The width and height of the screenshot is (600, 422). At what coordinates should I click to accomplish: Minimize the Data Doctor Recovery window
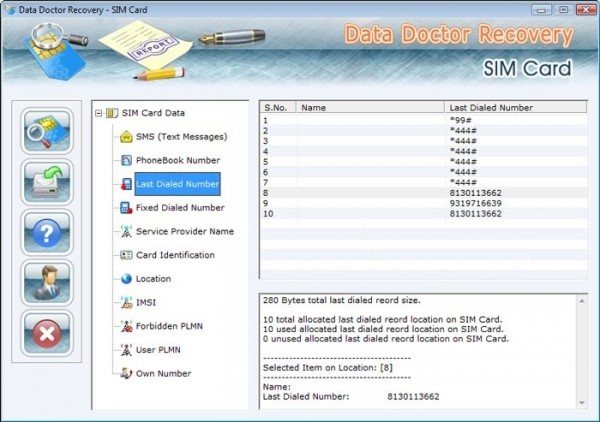[x=541, y=10]
